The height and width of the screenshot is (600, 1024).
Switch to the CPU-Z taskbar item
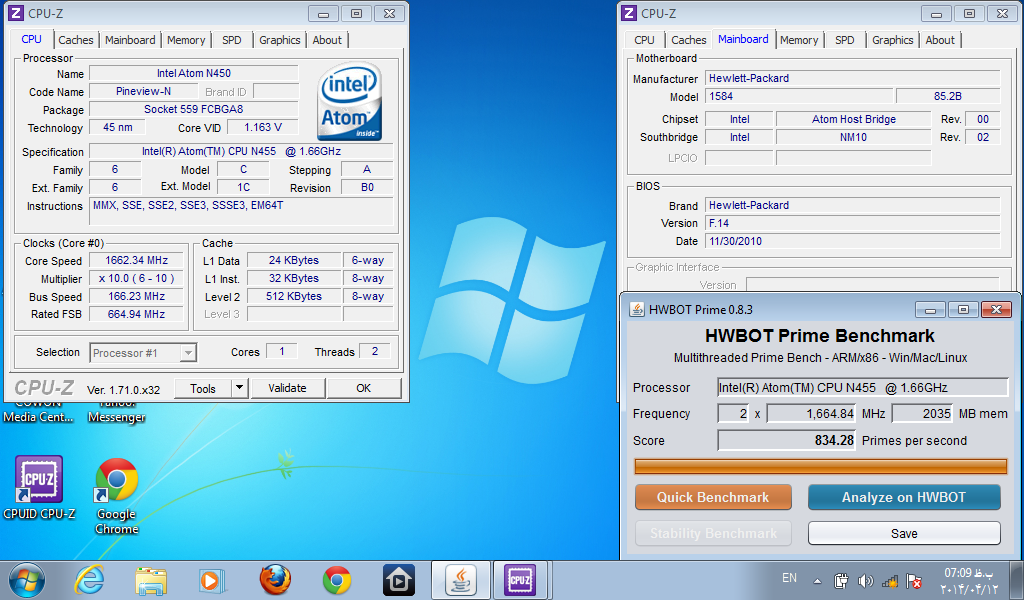point(520,580)
